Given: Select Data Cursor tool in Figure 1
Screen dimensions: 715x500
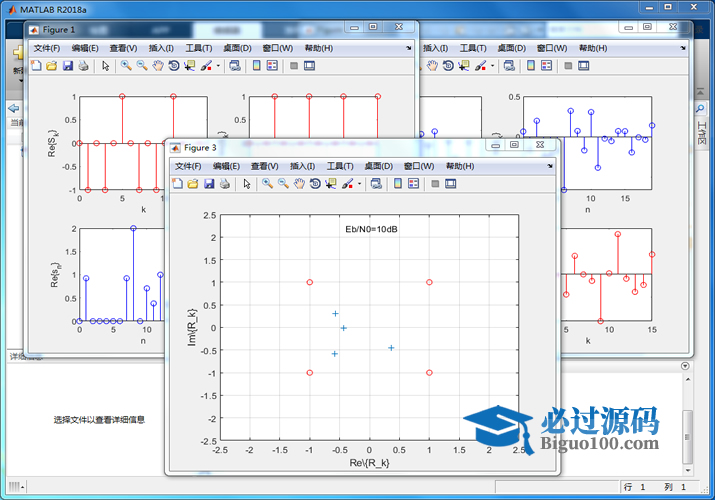Looking at the screenshot, I should (x=189, y=66).
